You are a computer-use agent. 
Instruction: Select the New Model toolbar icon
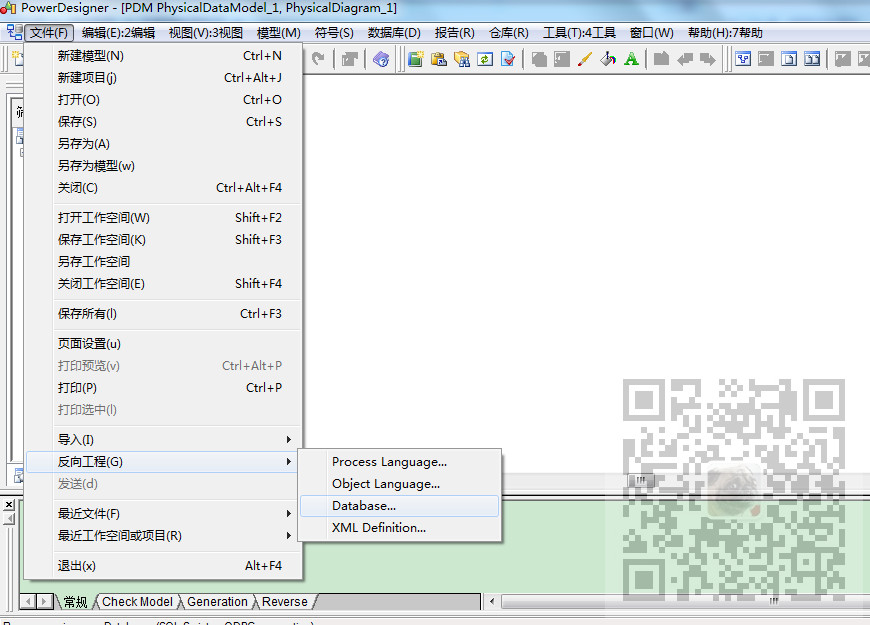(416, 60)
